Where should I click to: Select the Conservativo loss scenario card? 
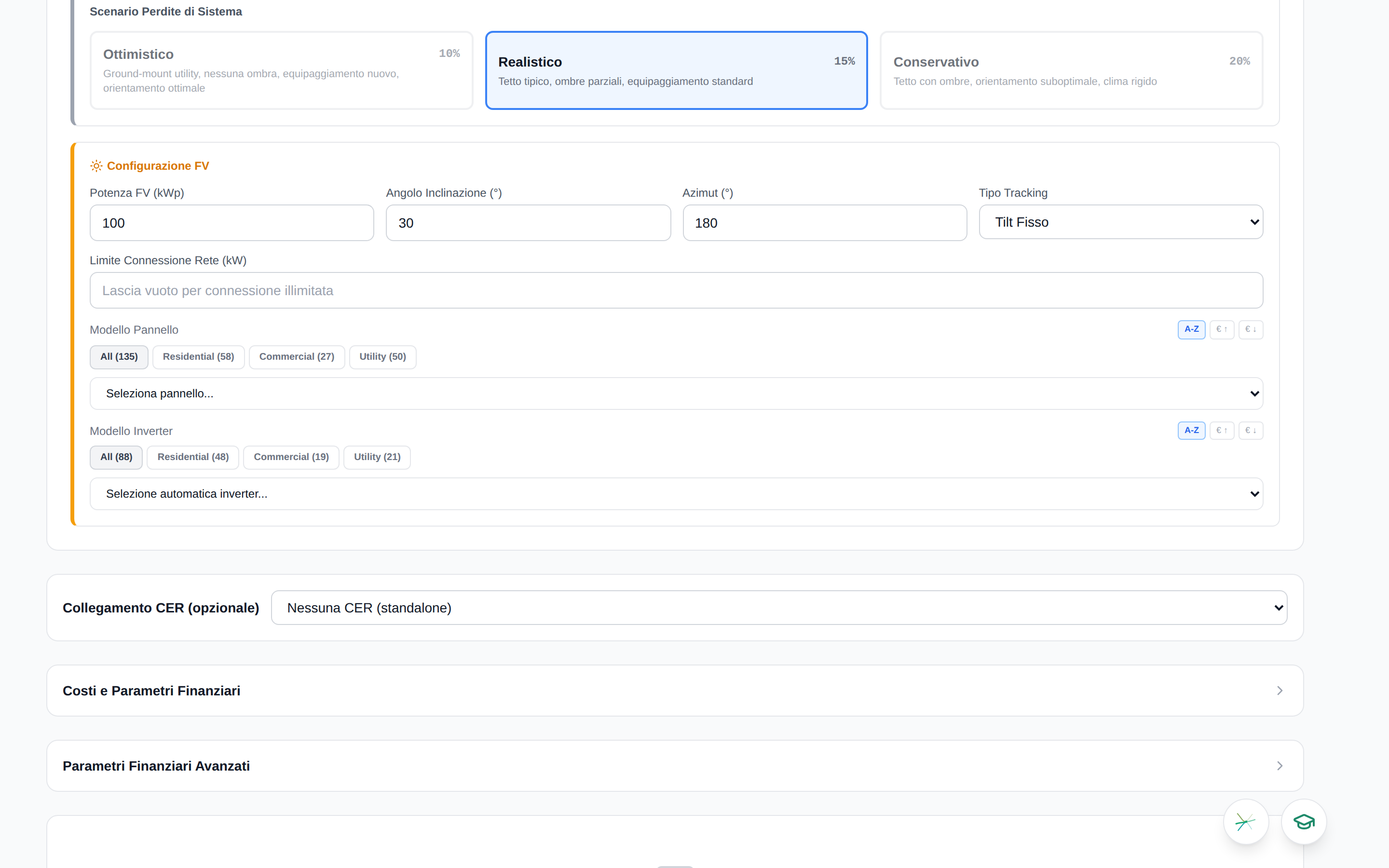click(x=1071, y=70)
